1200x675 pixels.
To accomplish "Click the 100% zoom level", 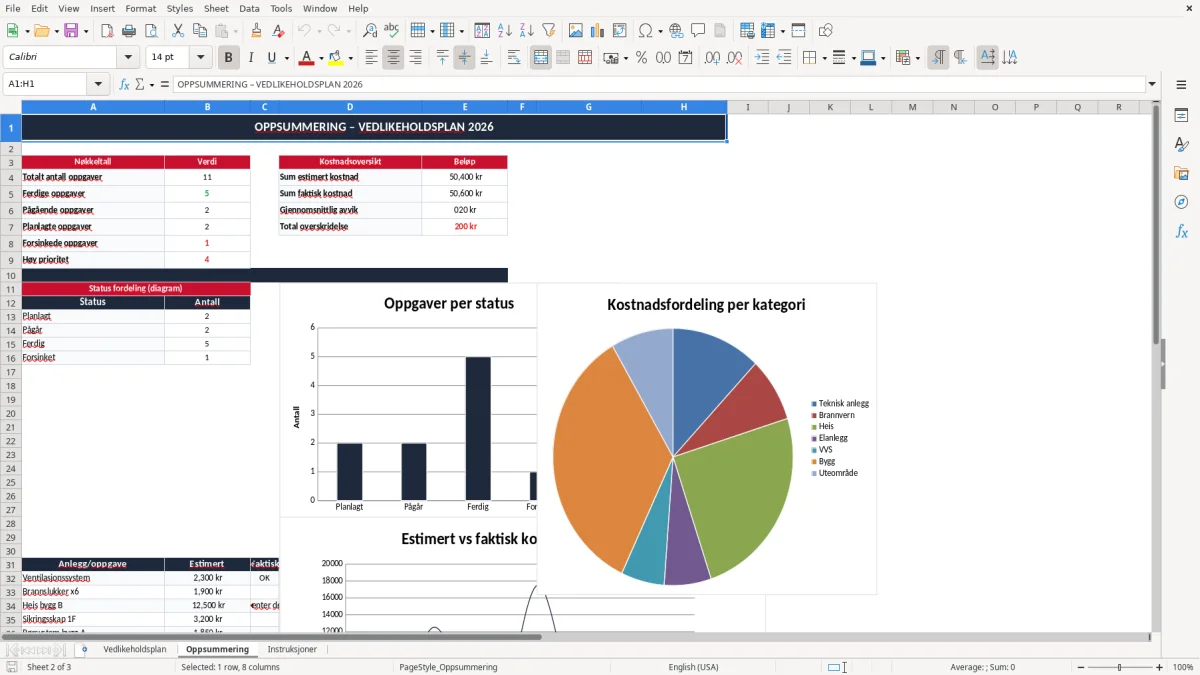I will coord(1183,667).
